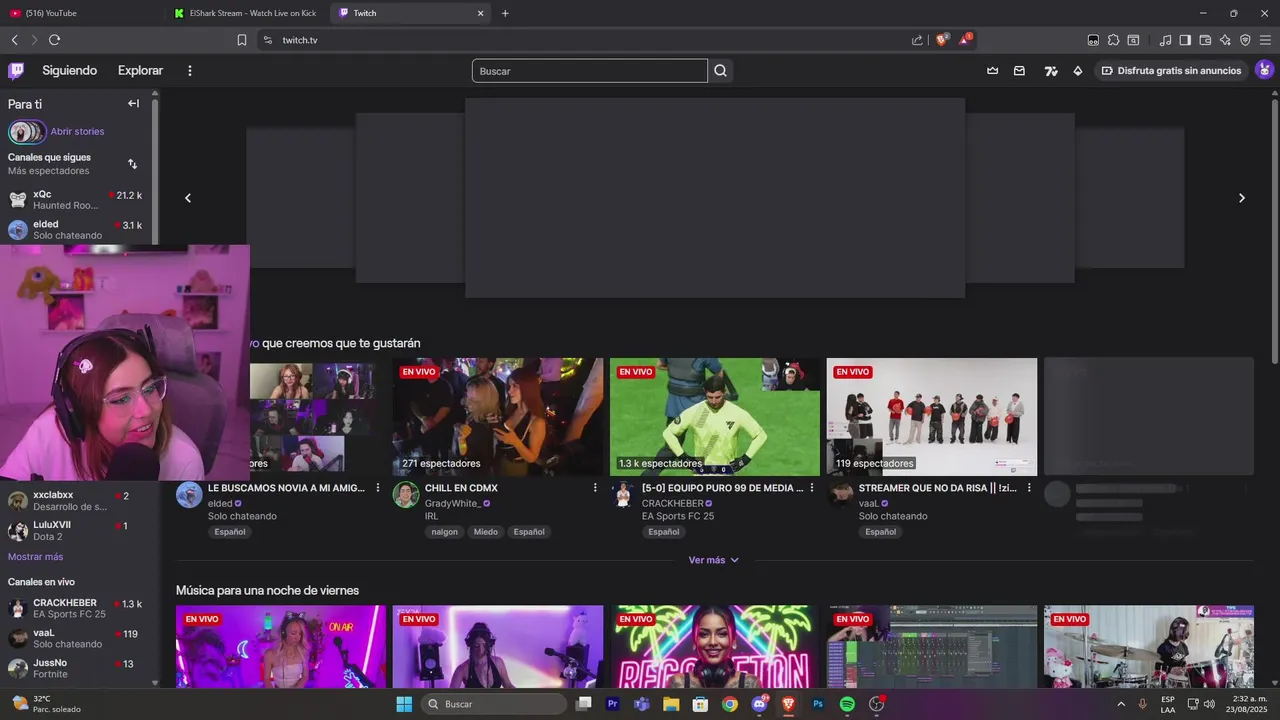Open LuluXVII channel in the sidebar

click(78, 530)
